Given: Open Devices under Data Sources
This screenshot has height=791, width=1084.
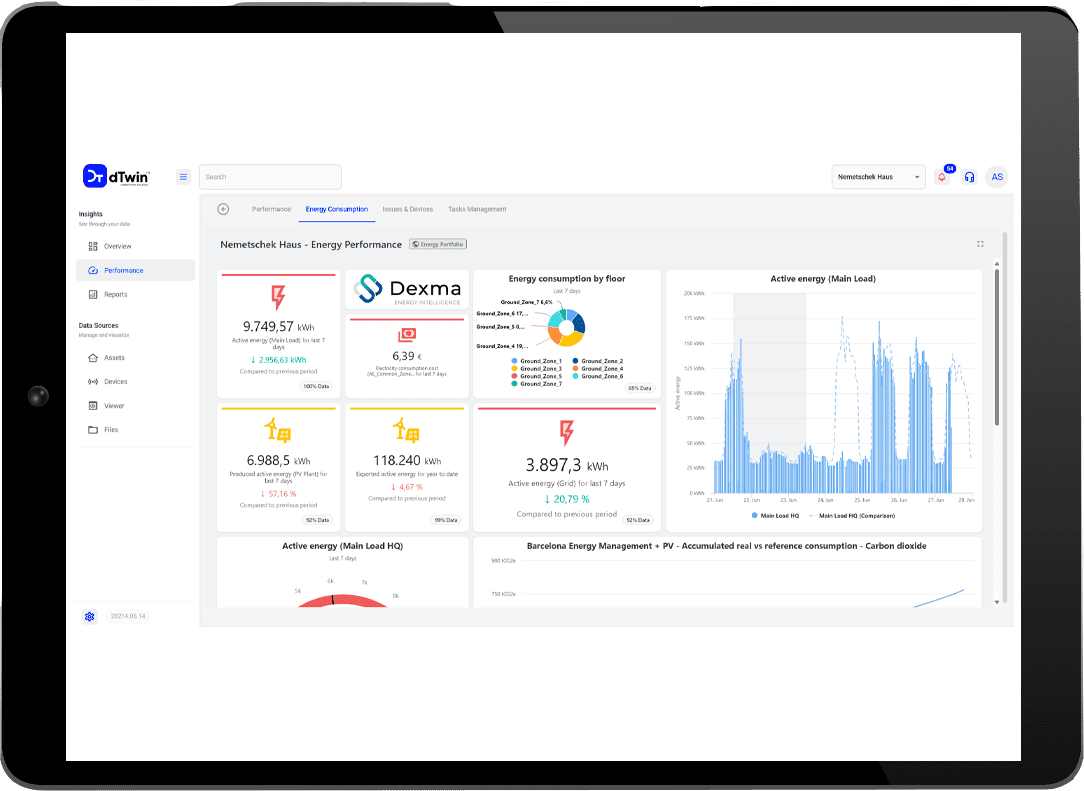Looking at the screenshot, I should point(115,382).
